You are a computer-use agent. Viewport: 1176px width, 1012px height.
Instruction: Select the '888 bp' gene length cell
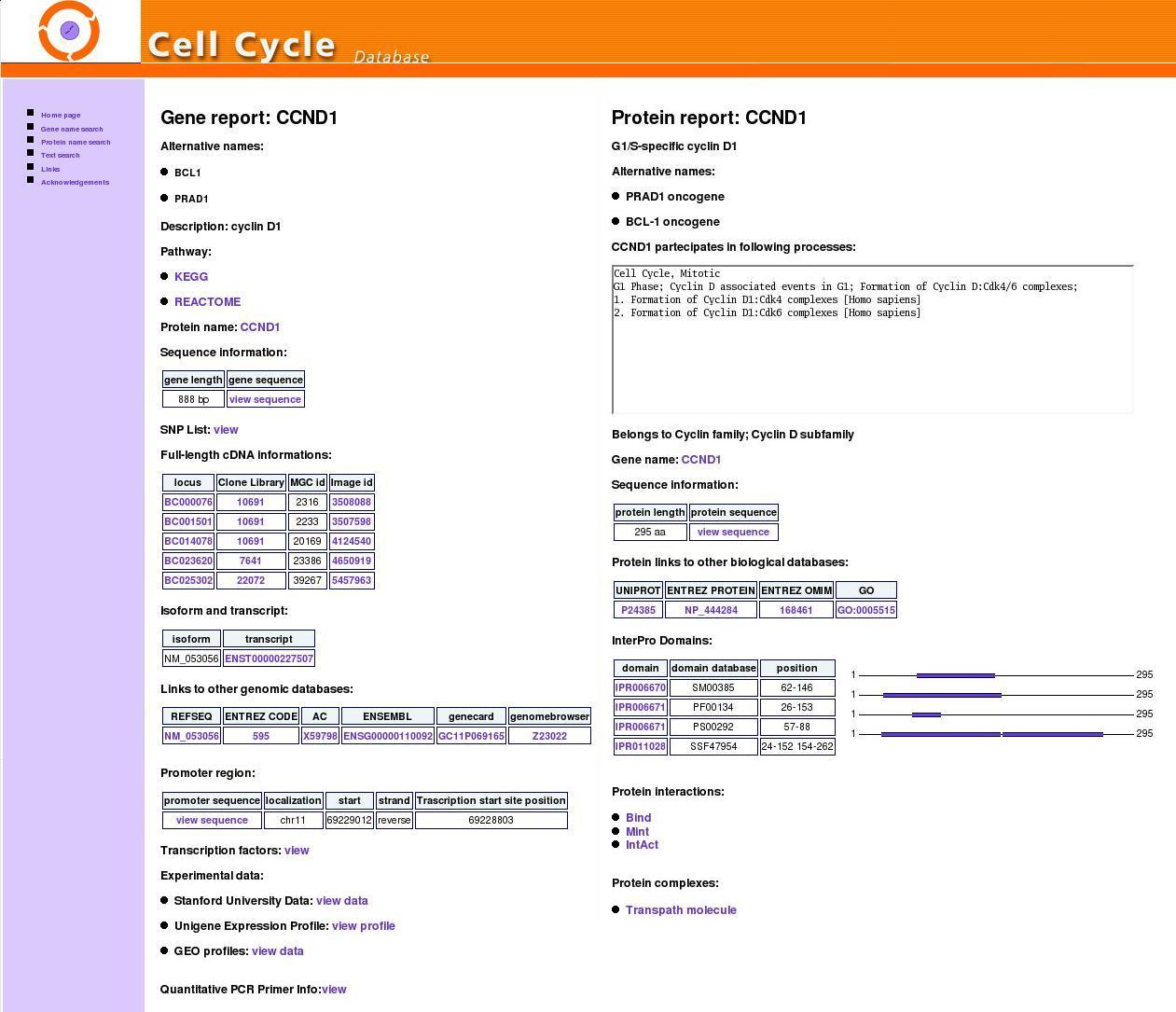193,399
